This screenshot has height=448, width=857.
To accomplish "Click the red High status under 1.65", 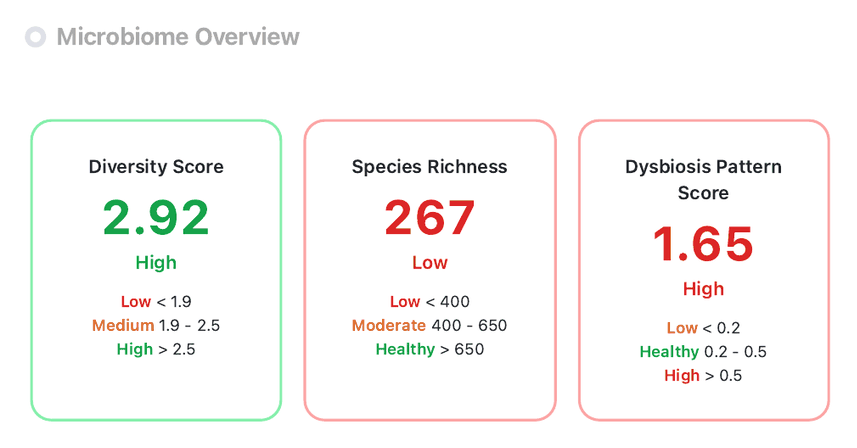I will [703, 289].
